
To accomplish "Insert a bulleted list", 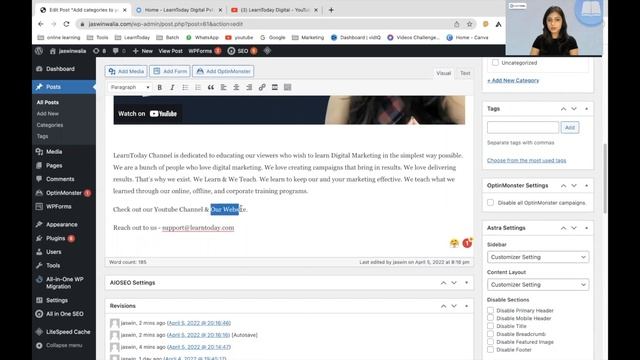I will 185,87.
